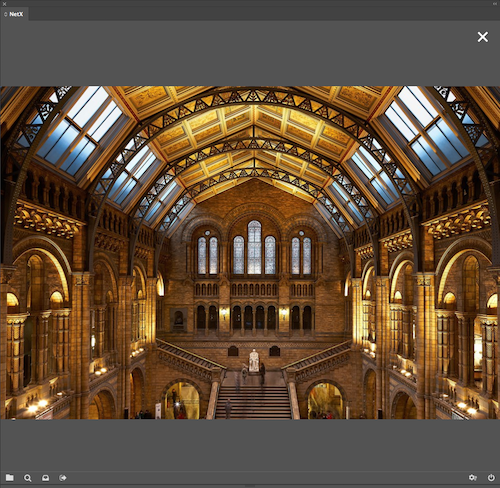Click the large skylight at upper left of photo

click(x=80, y=131)
